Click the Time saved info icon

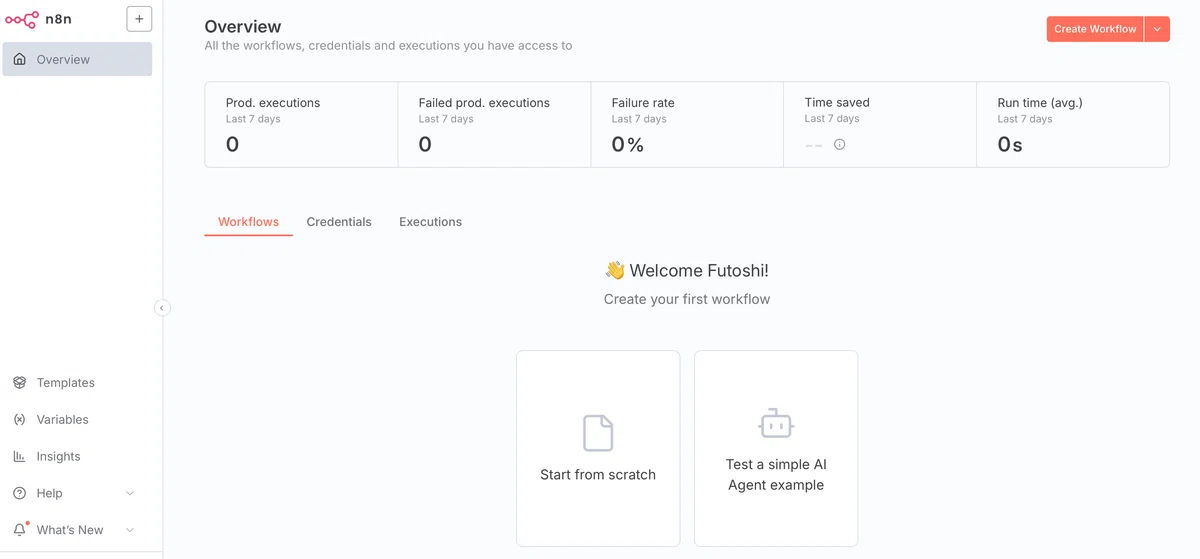pyautogui.click(x=840, y=144)
